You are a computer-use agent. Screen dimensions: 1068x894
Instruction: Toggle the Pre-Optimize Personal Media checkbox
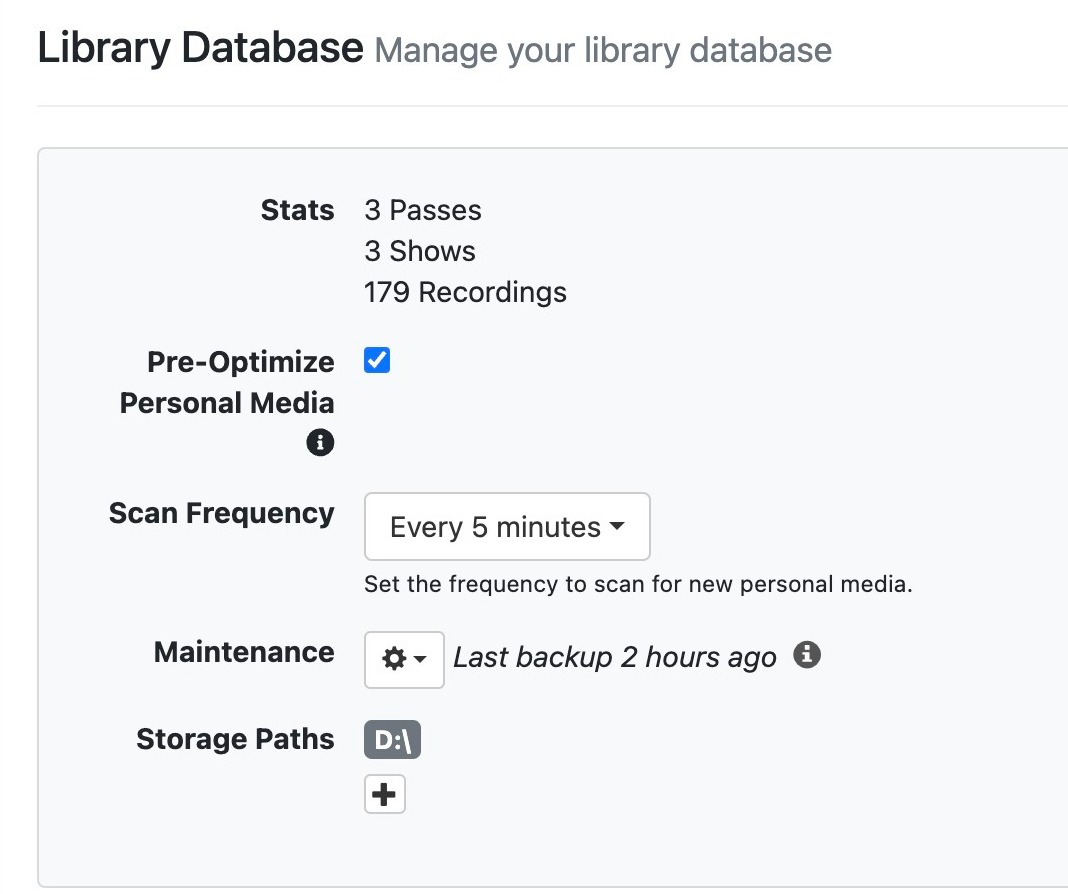pyautogui.click(x=377, y=361)
